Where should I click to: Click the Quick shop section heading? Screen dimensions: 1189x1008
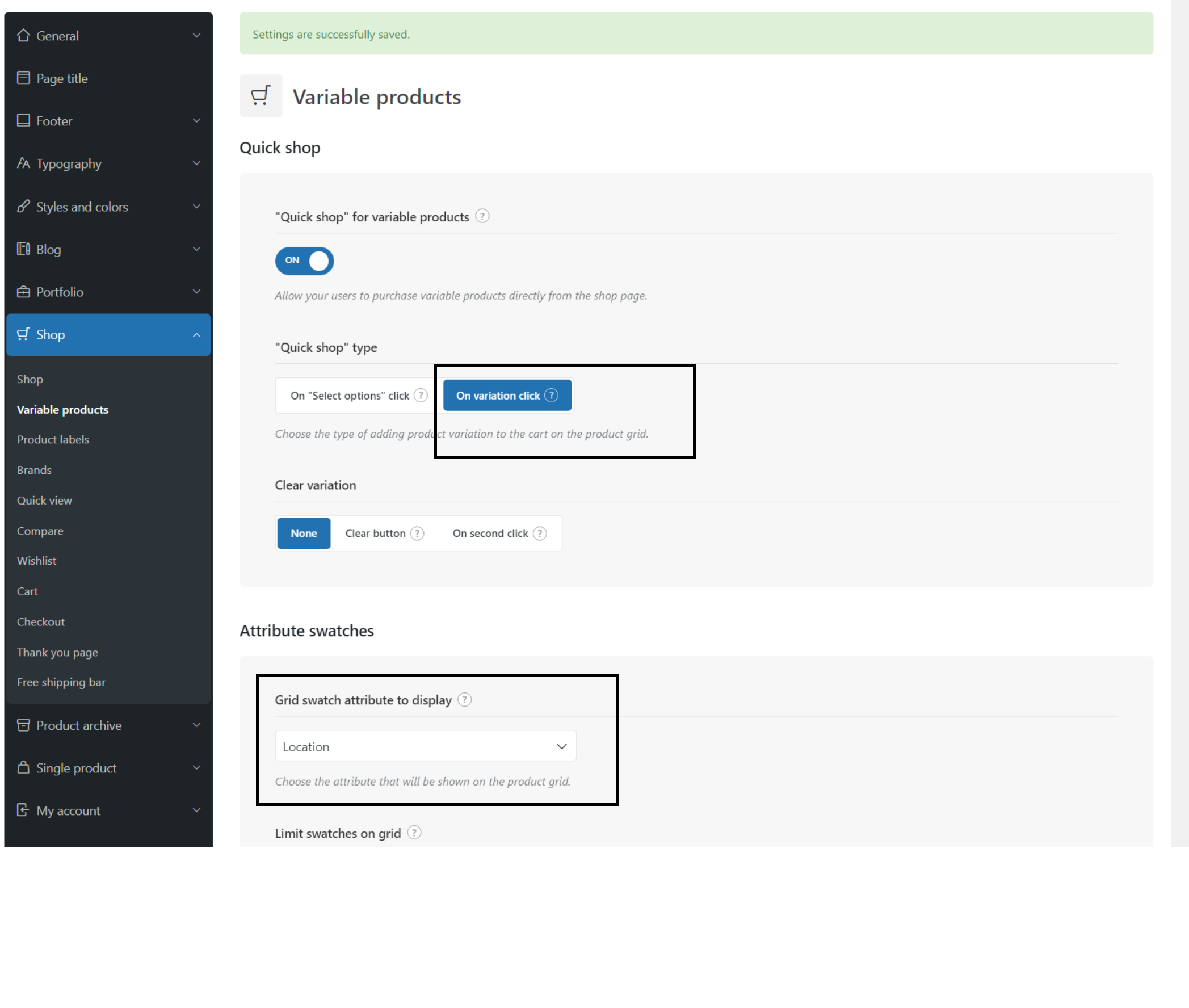(280, 148)
